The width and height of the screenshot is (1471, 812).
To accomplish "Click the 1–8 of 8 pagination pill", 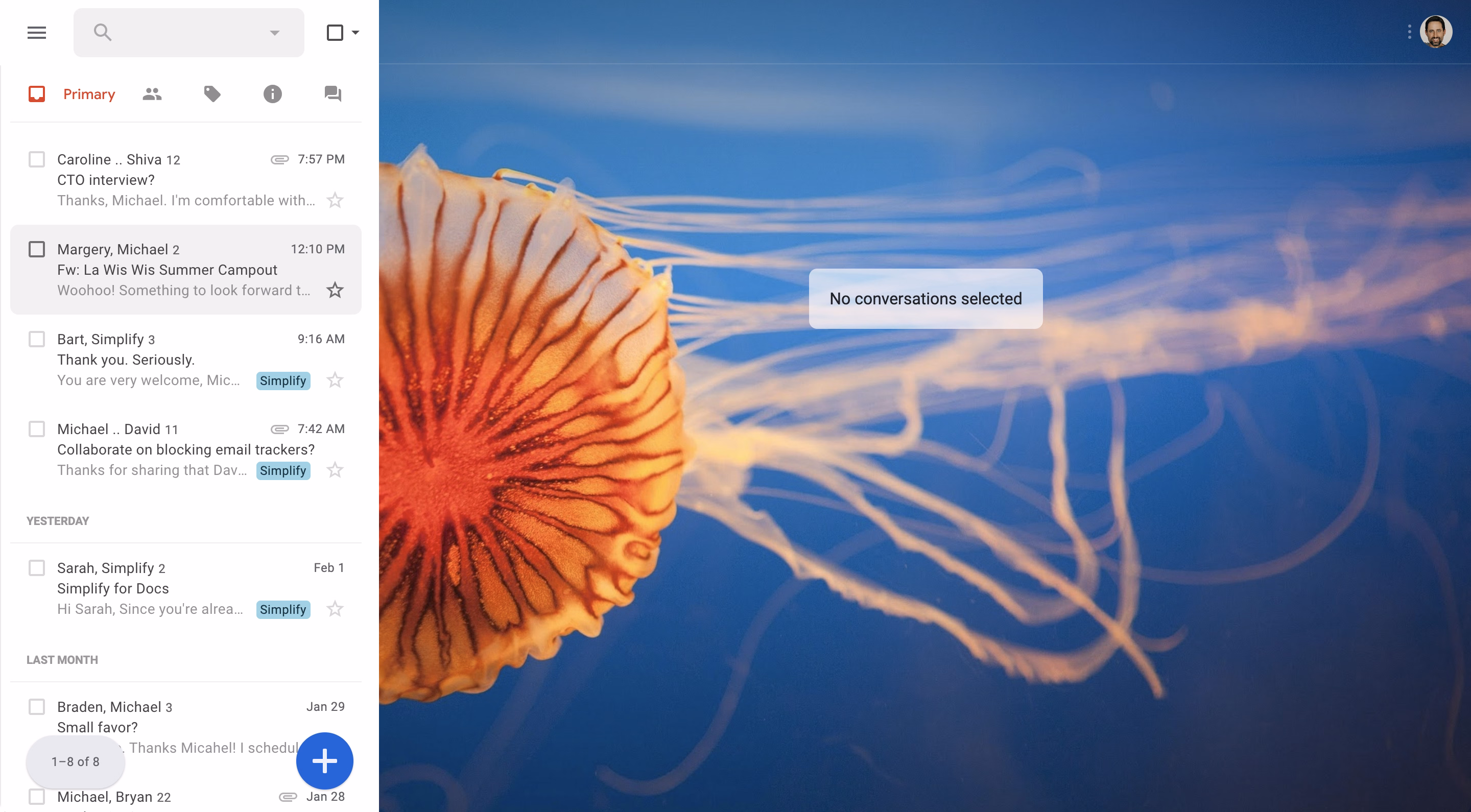I will coord(76,761).
